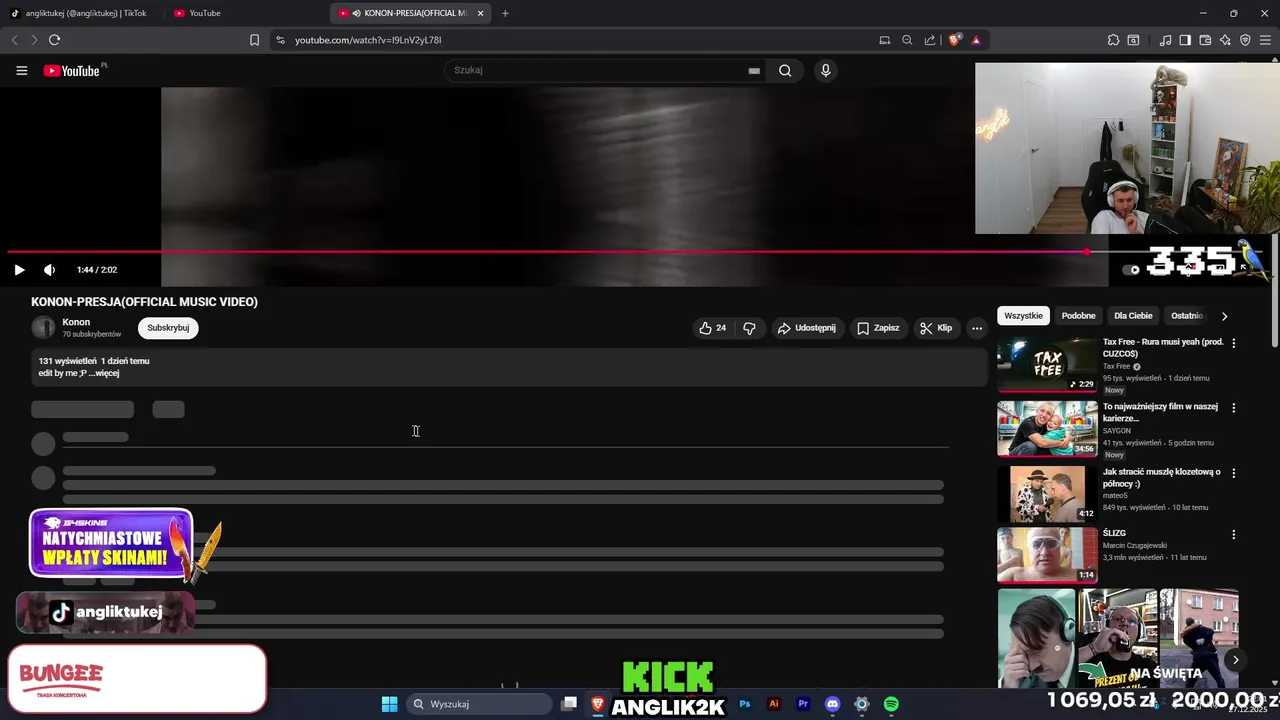The height and width of the screenshot is (720, 1280).
Task: Open Windows Start menu
Action: (x=389, y=704)
